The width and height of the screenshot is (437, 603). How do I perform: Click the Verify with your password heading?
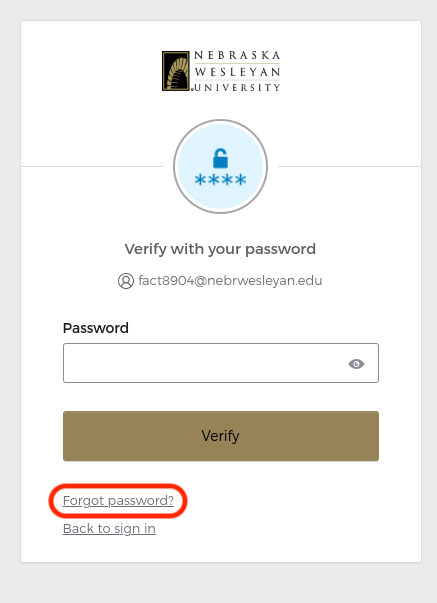(220, 249)
